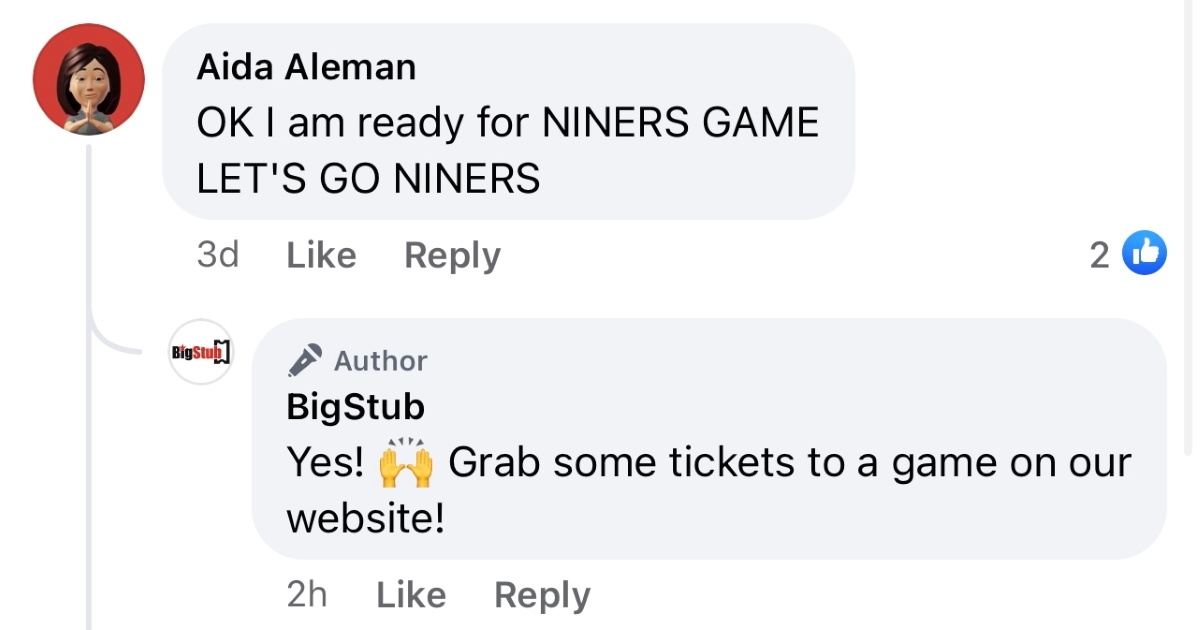Open the Aida Aleman profile name link
Viewport: 1200px width, 630px height.
pyautogui.click(x=306, y=68)
